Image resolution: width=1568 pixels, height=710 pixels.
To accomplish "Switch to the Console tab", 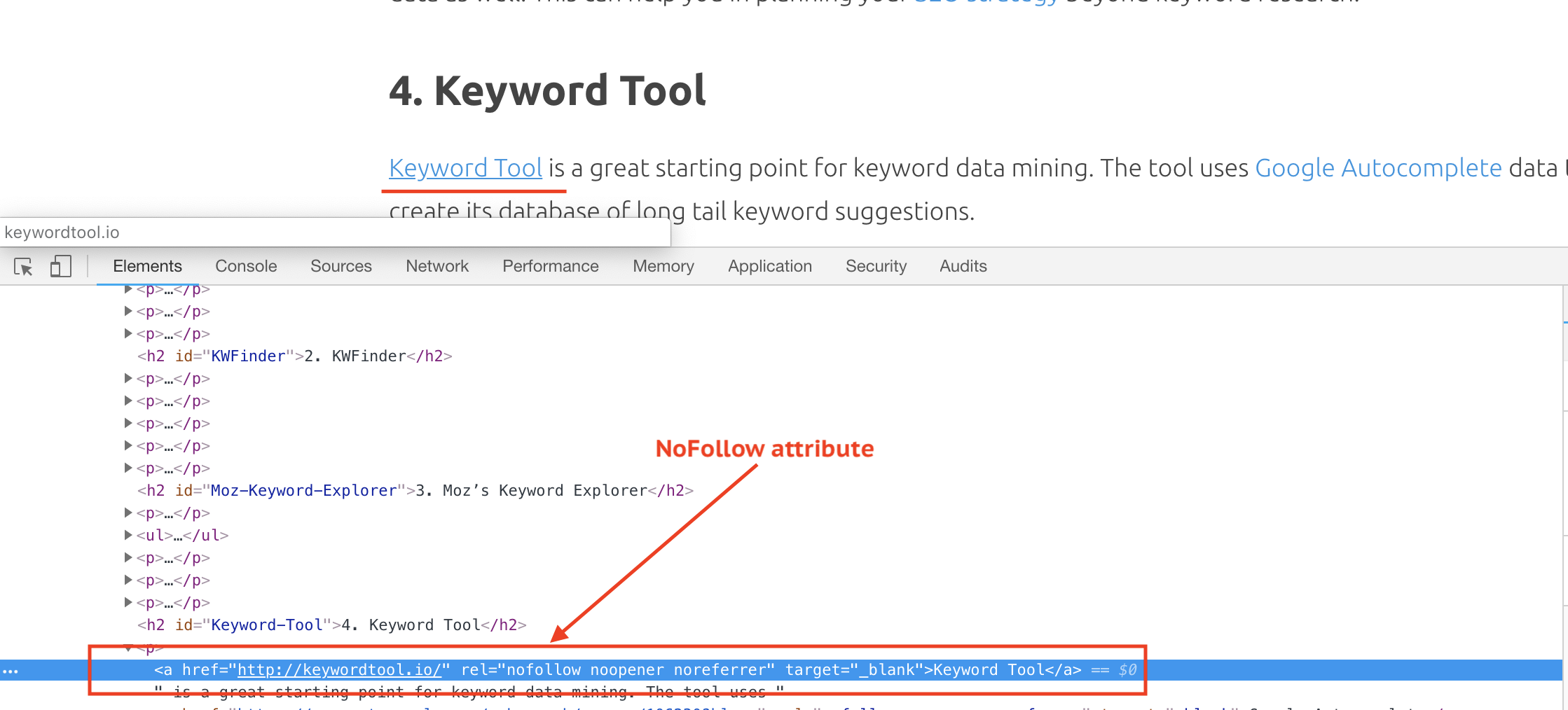I will [x=246, y=266].
